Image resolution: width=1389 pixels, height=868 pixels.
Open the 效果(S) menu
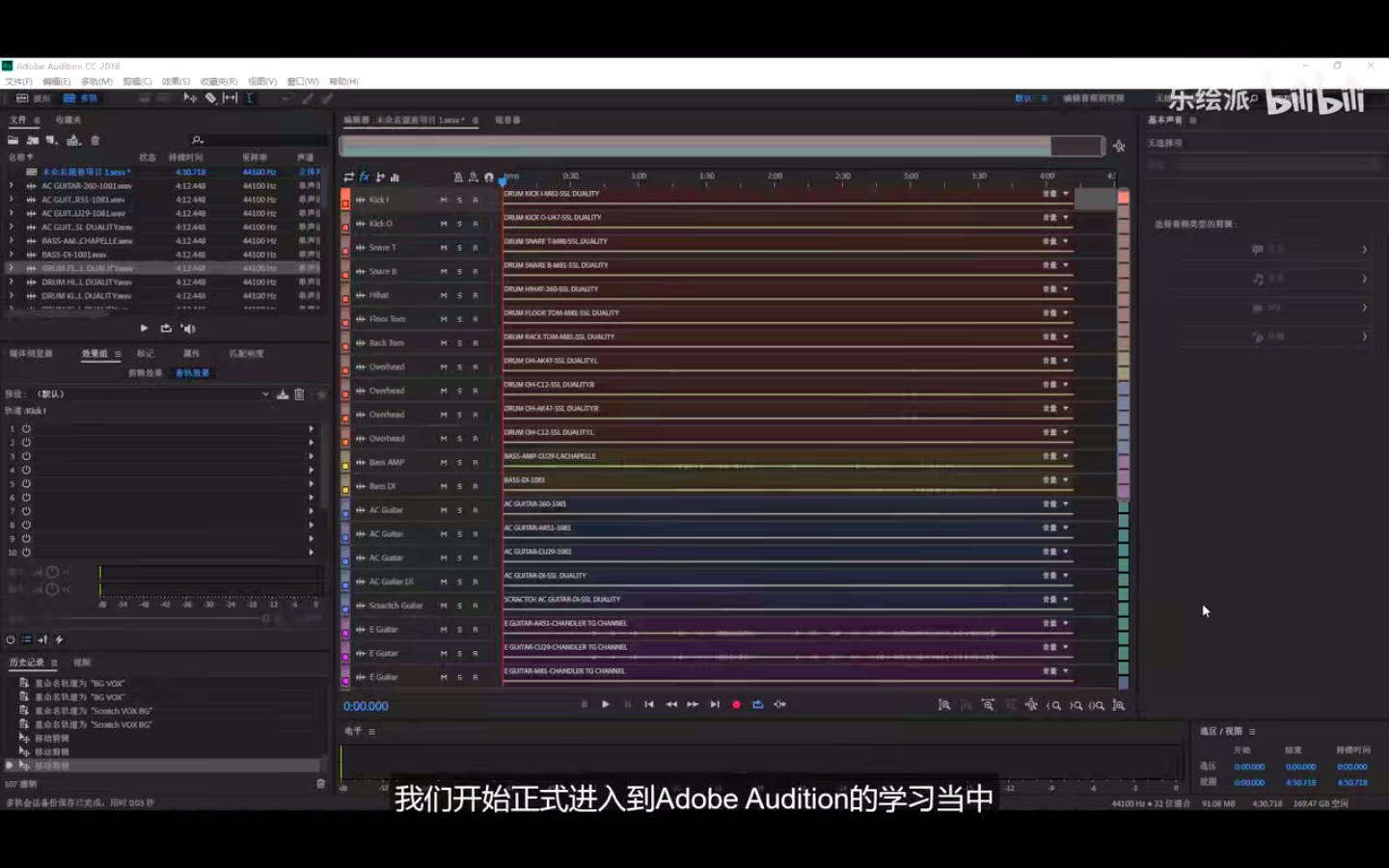coord(176,82)
